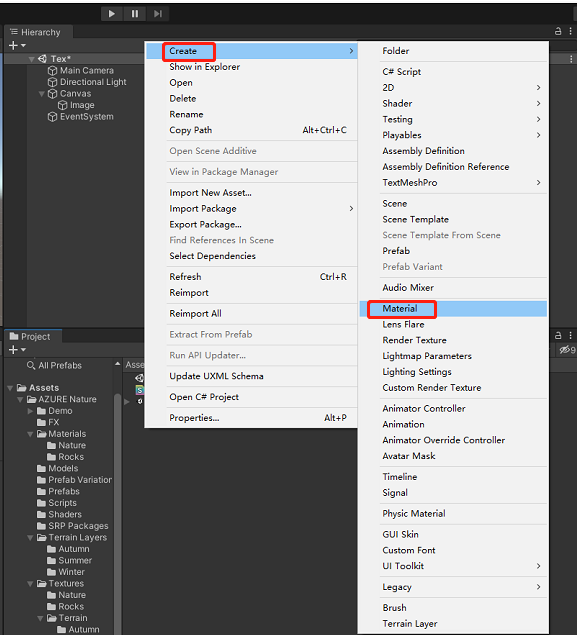This screenshot has width=577, height=635.
Task: Toggle hidden packages visibility eye icon
Action: [x=567, y=349]
